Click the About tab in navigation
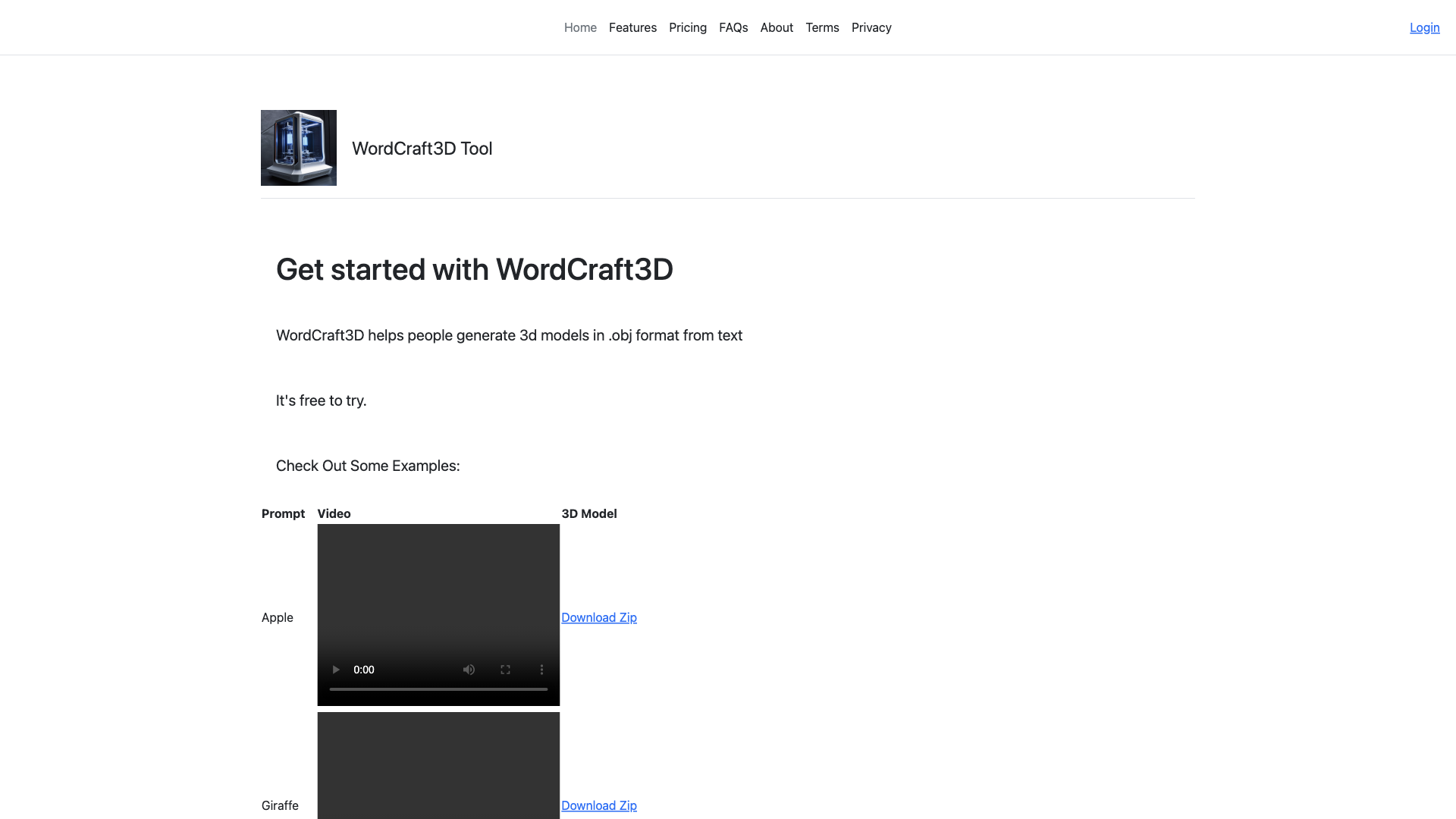Viewport: 1456px width, 819px height. 777,27
